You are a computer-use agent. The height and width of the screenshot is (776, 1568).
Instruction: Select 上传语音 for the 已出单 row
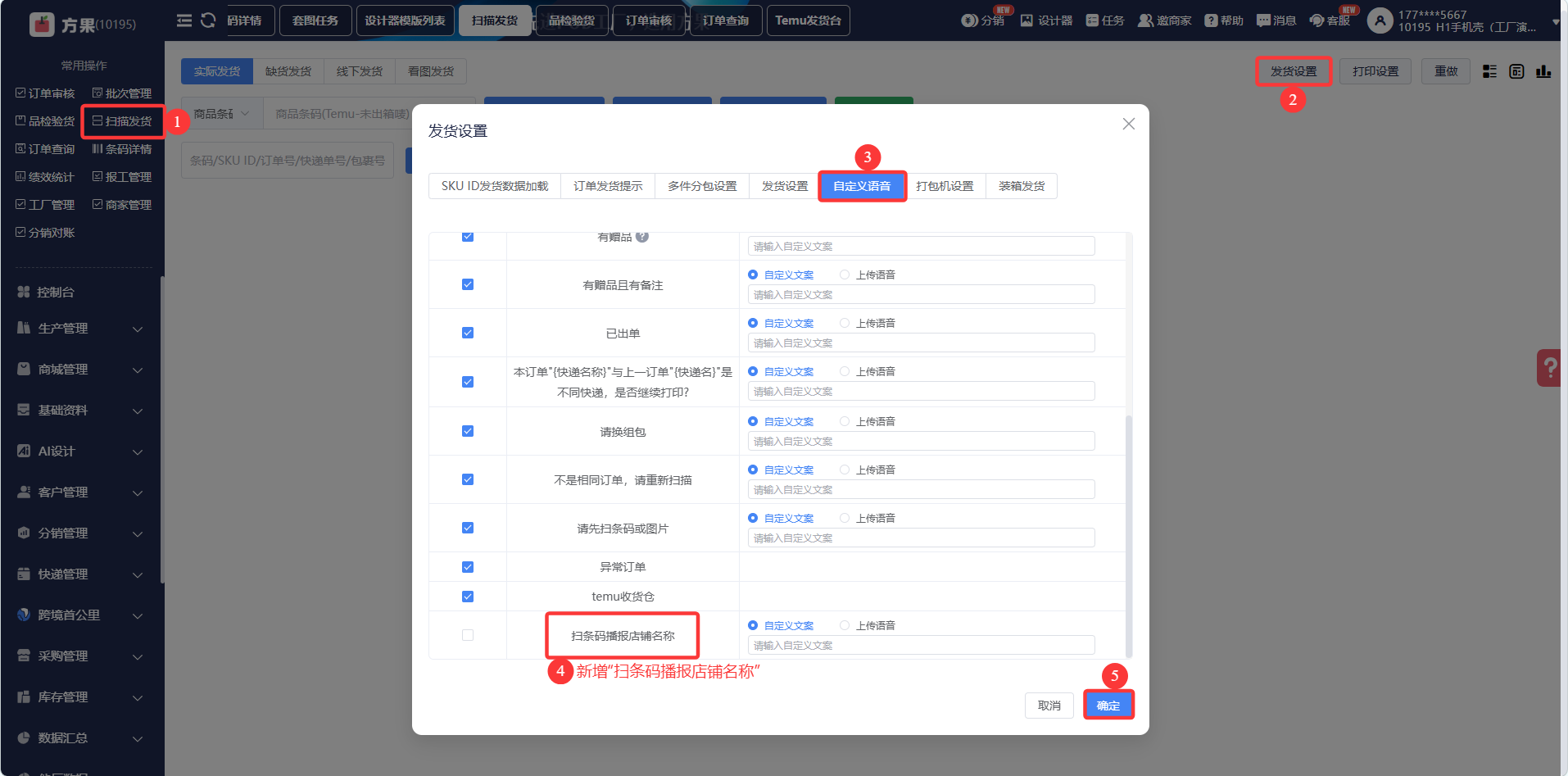click(x=868, y=323)
